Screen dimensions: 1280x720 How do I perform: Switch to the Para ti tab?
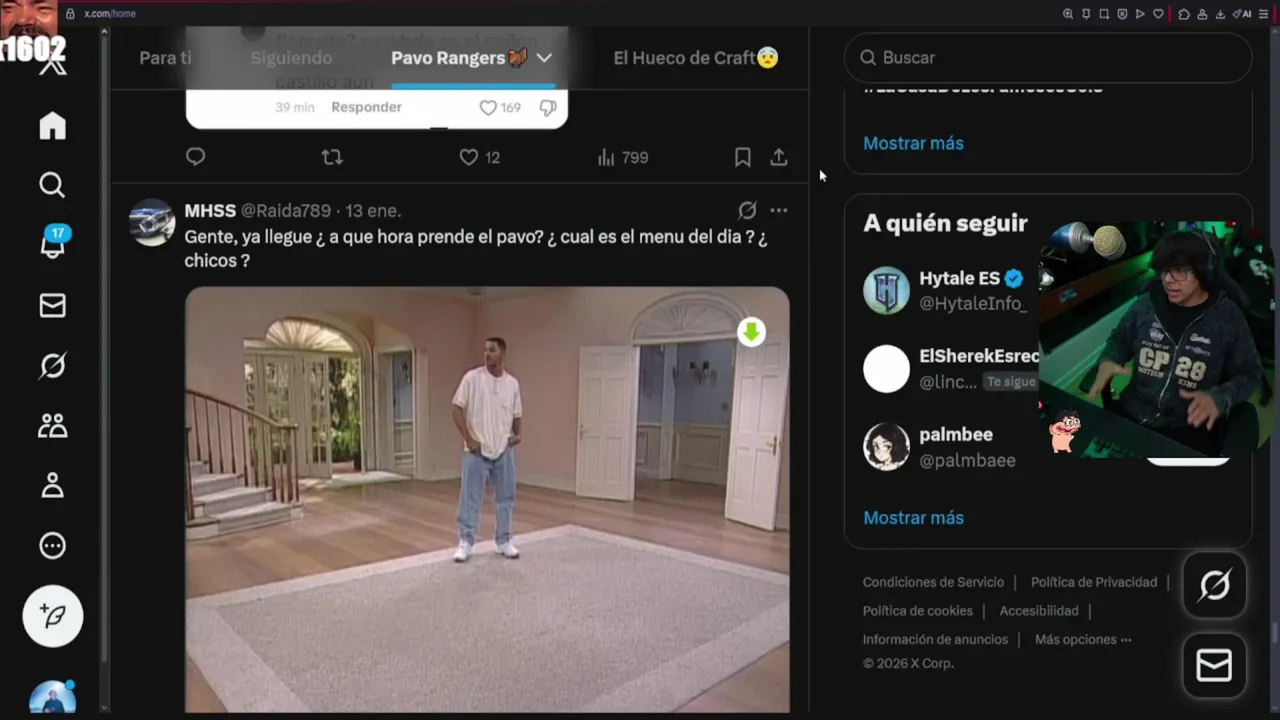pos(165,58)
